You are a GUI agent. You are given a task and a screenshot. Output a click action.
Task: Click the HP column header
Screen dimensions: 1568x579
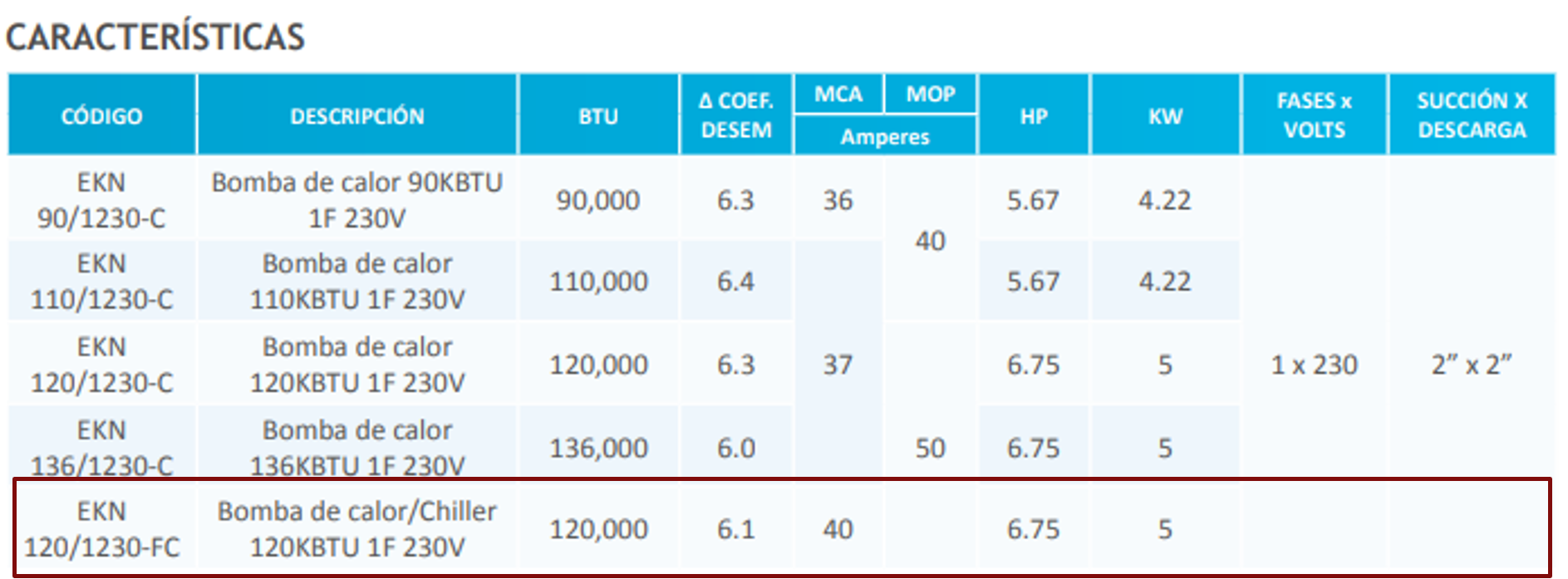[1033, 115]
